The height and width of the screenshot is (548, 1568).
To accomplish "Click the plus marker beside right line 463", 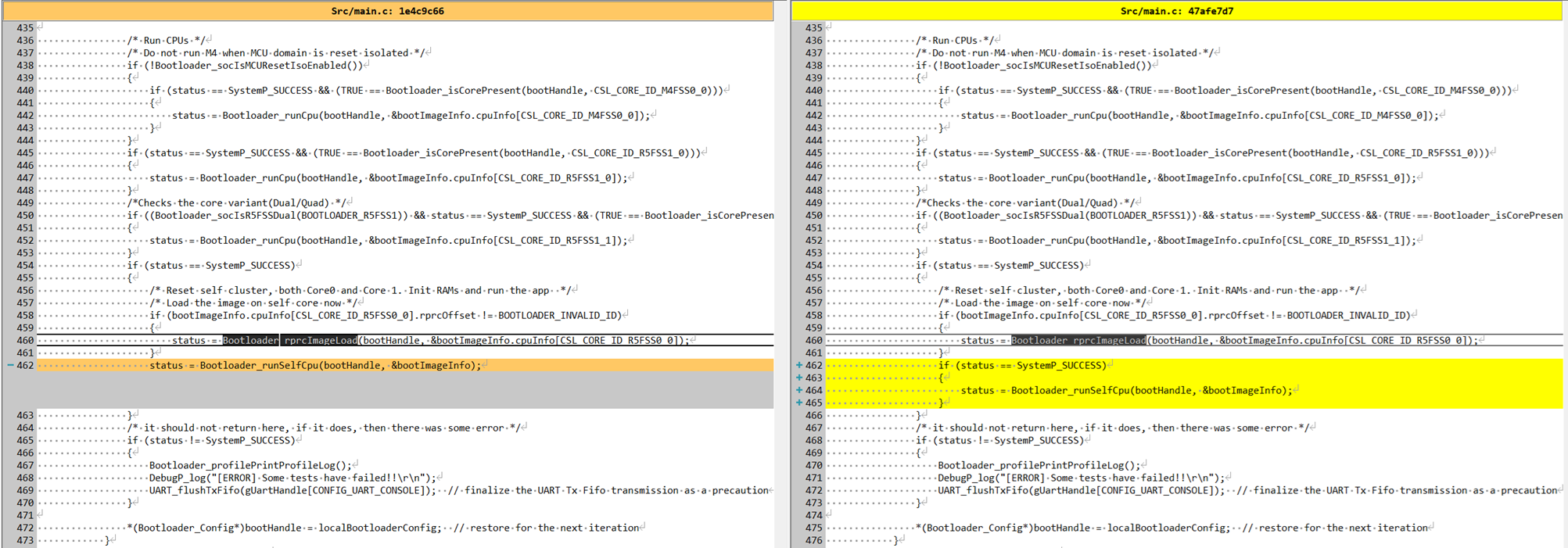I will pos(798,378).
